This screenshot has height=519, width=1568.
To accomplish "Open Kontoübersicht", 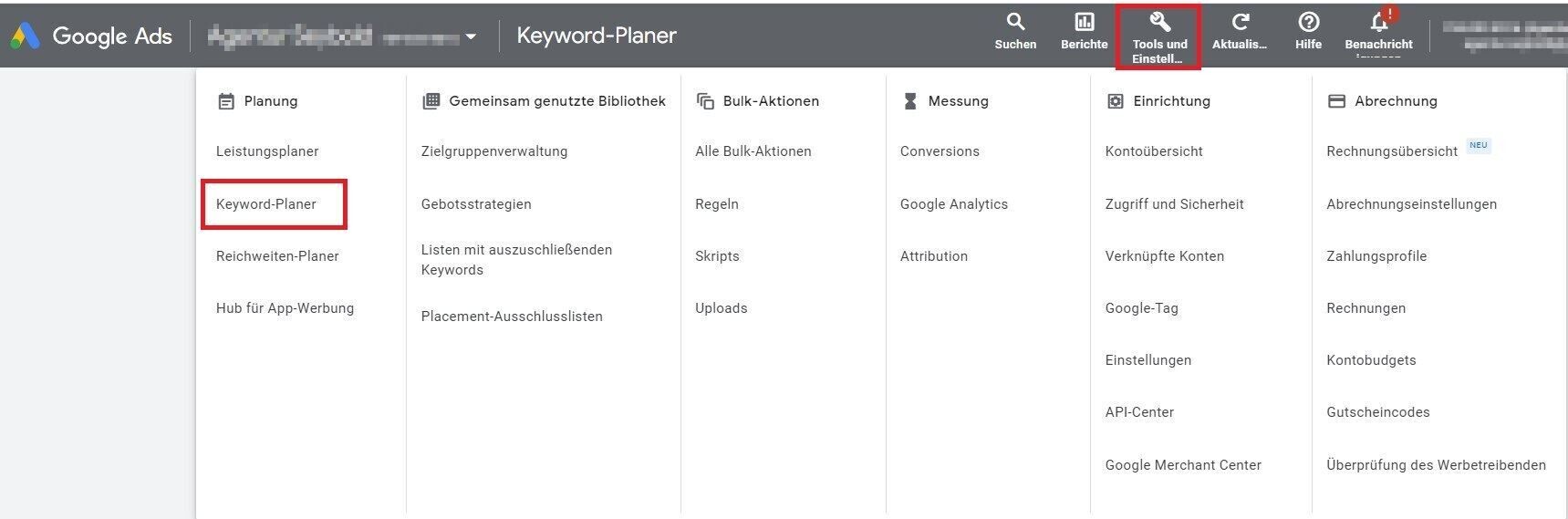I will tap(1154, 151).
